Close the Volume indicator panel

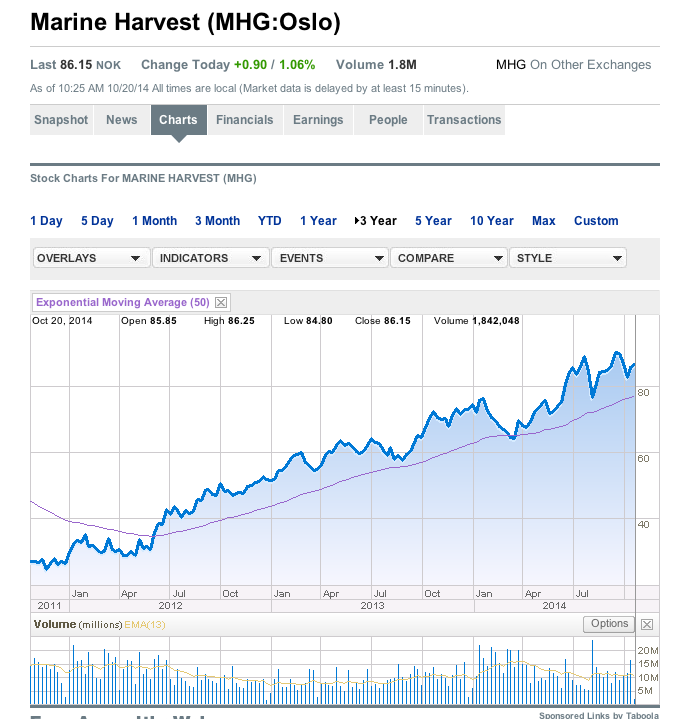pos(647,625)
